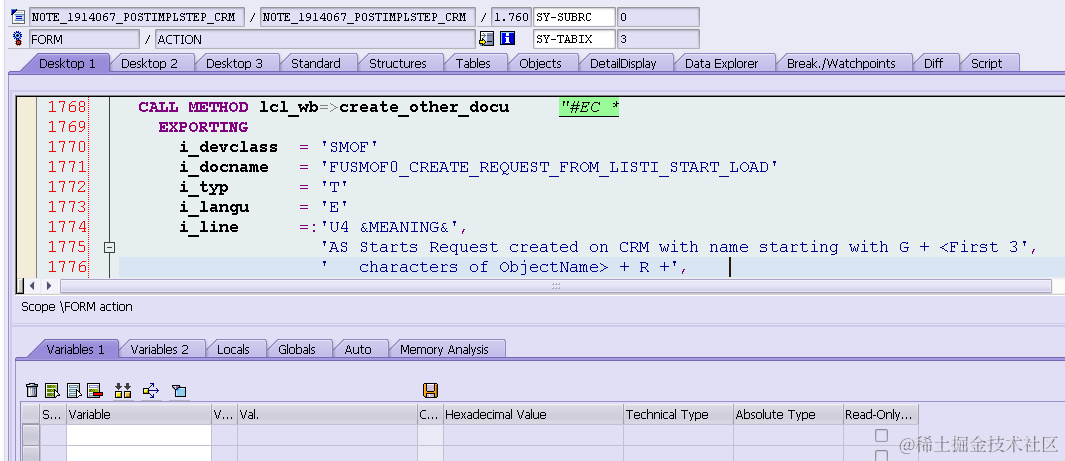Click the Variable column header
Viewport: 1065px width, 461px height.
(x=139, y=414)
